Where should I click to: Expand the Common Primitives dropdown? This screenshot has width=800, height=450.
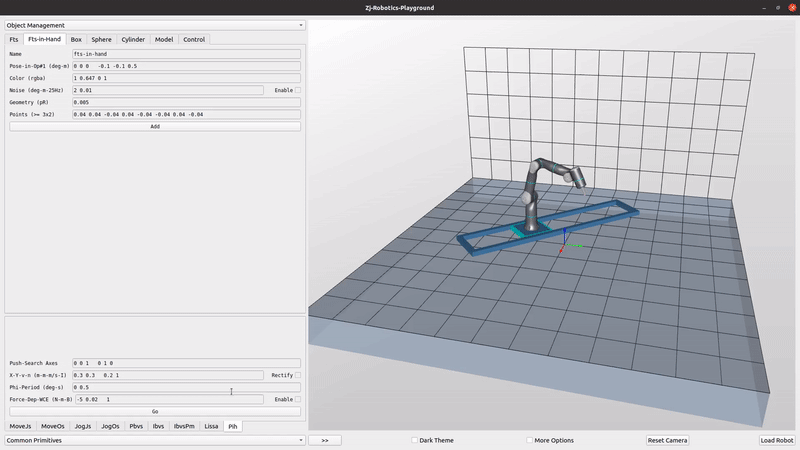click(x=154, y=440)
